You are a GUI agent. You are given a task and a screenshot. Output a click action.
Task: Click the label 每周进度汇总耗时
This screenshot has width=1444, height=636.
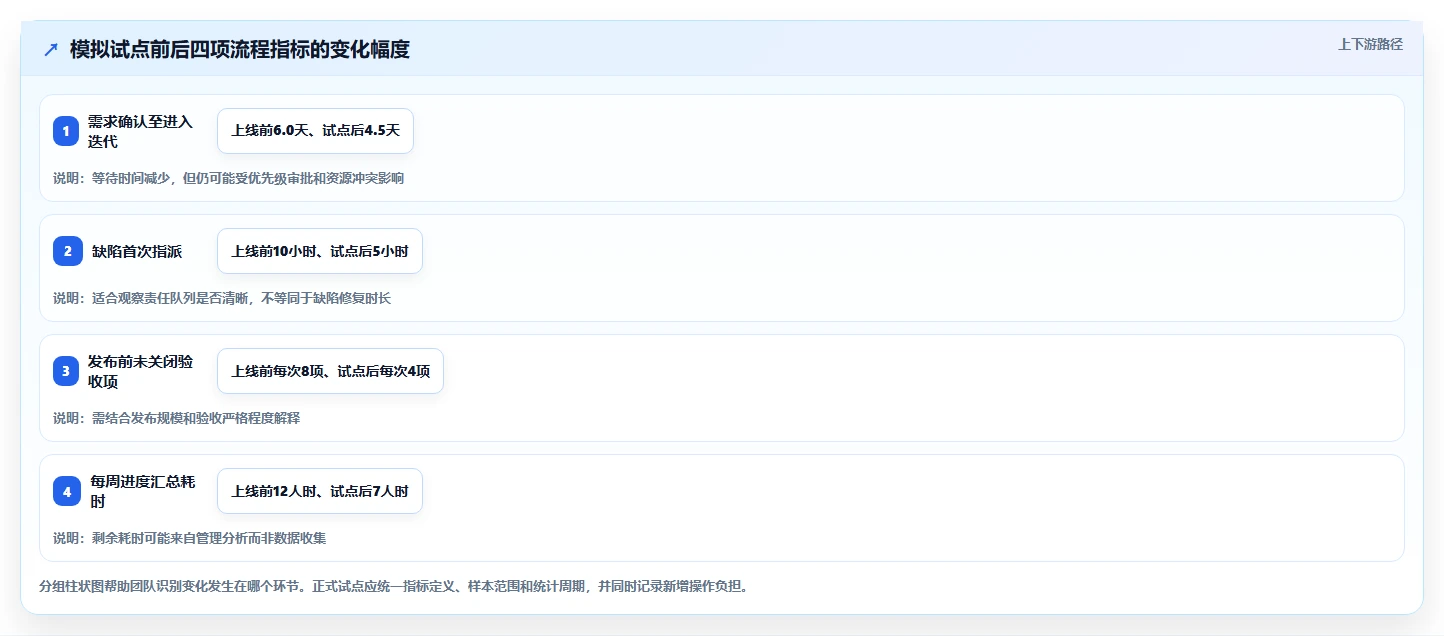[143, 491]
